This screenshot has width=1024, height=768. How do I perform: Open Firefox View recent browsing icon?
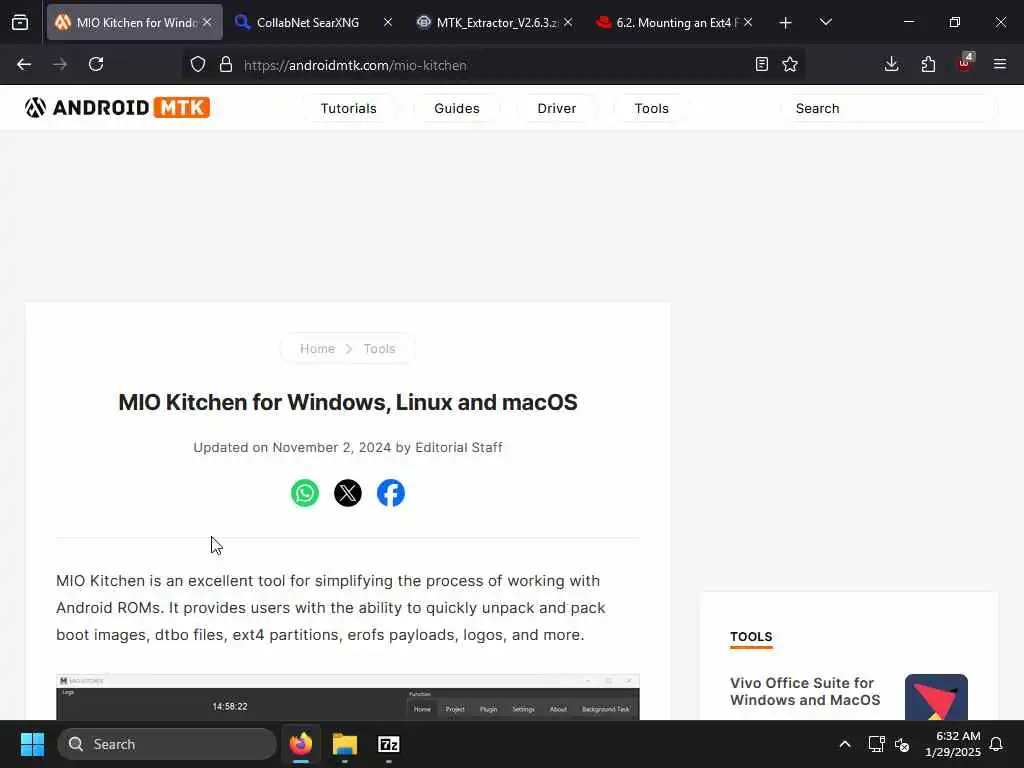20,22
